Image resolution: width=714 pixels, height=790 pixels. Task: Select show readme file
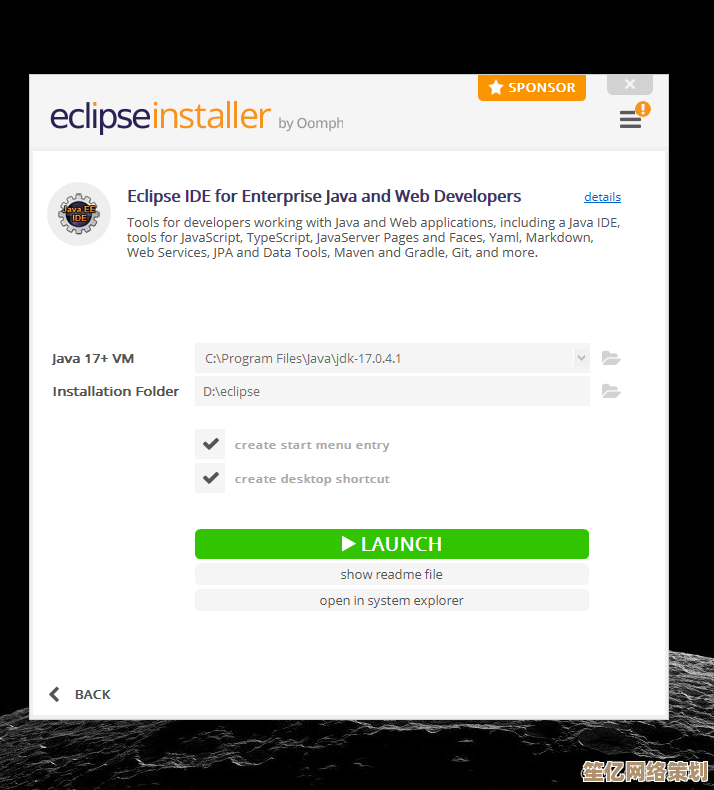[392, 574]
